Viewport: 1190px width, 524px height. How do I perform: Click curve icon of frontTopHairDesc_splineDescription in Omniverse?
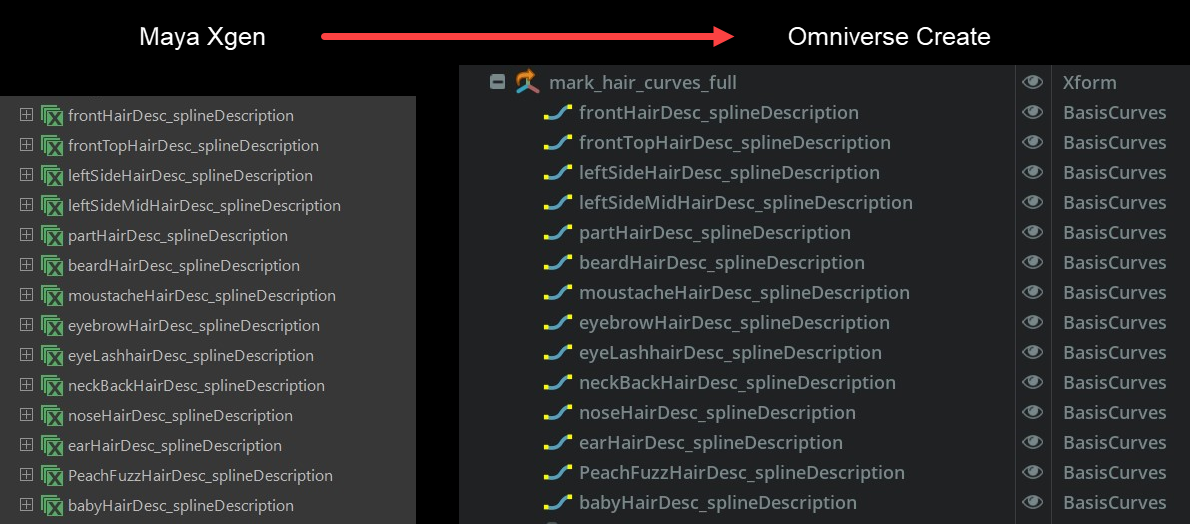point(557,143)
